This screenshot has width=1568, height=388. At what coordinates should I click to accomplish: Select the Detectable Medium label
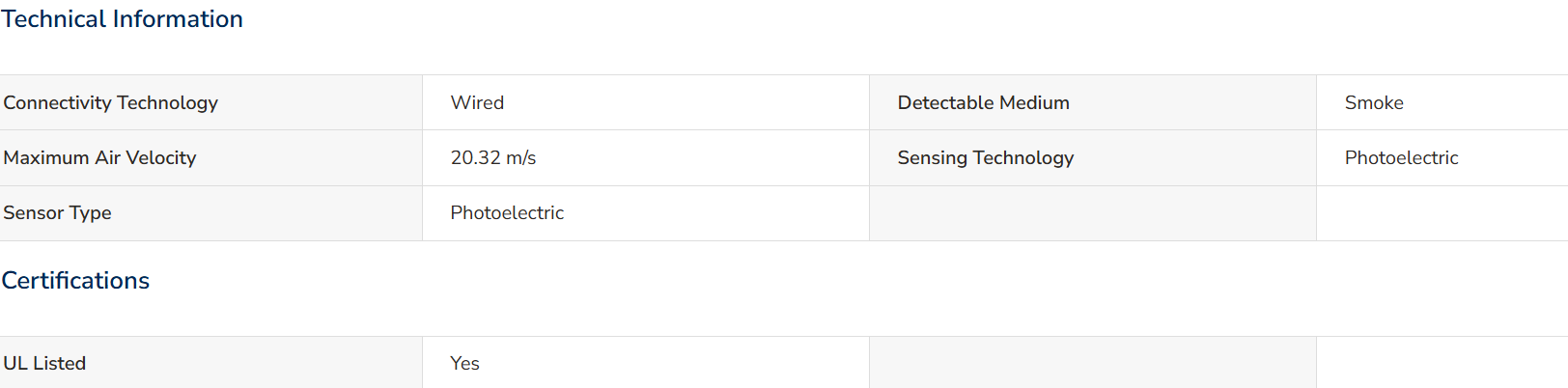983,102
